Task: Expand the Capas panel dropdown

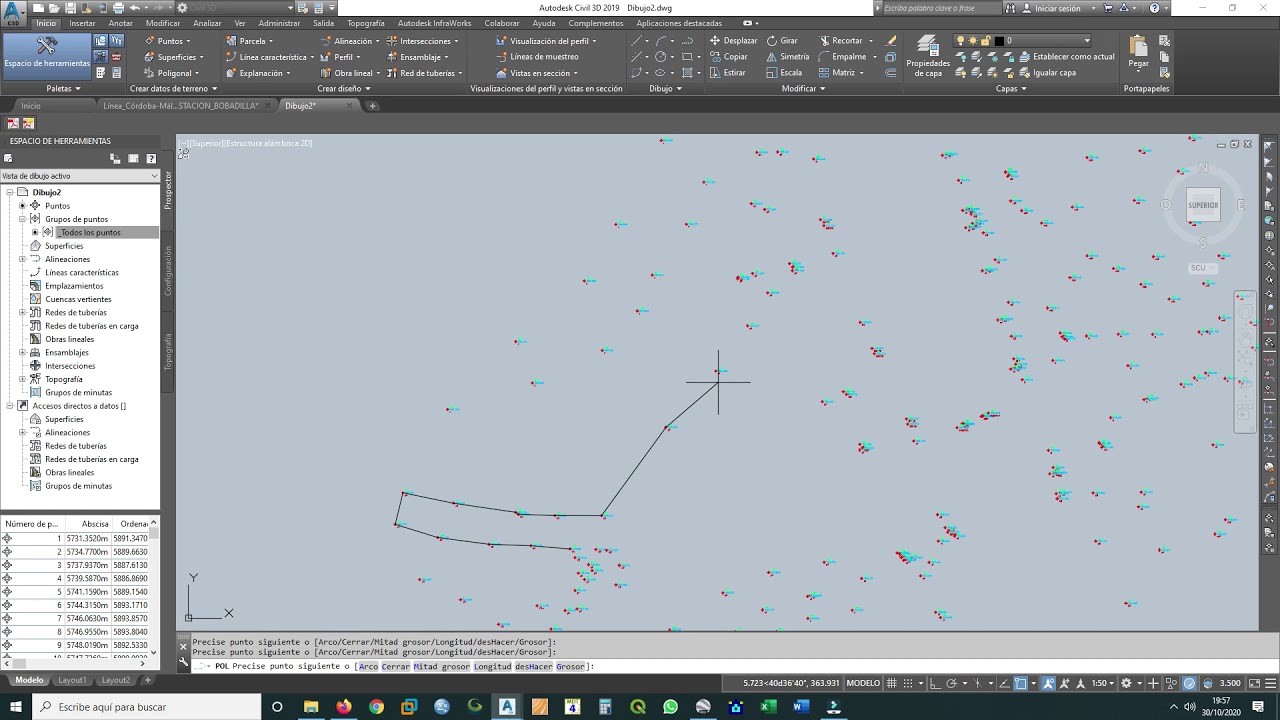Action: point(1010,89)
